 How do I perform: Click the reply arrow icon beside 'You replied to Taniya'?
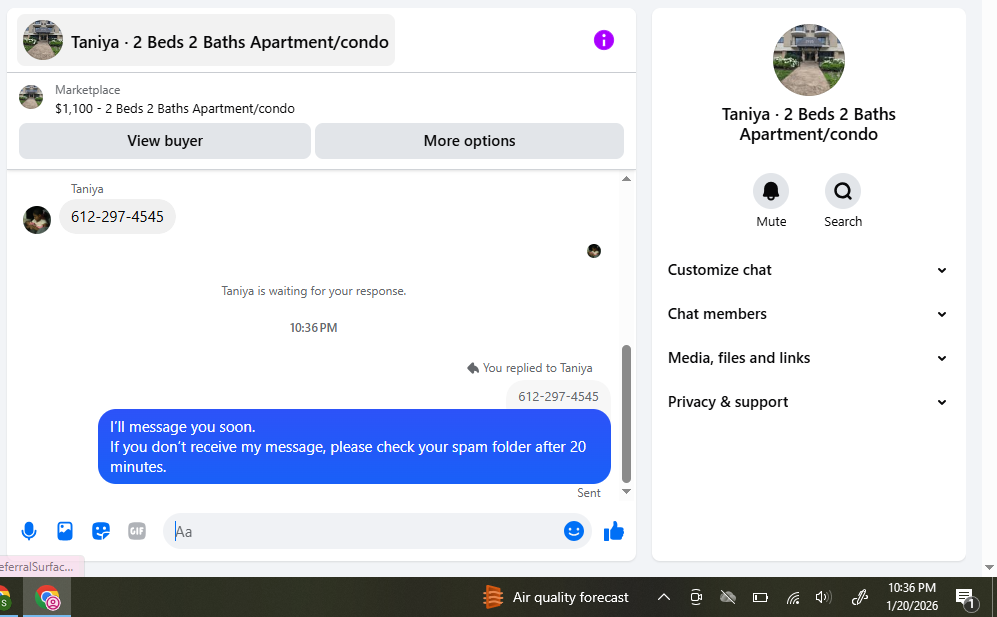pyautogui.click(x=472, y=368)
